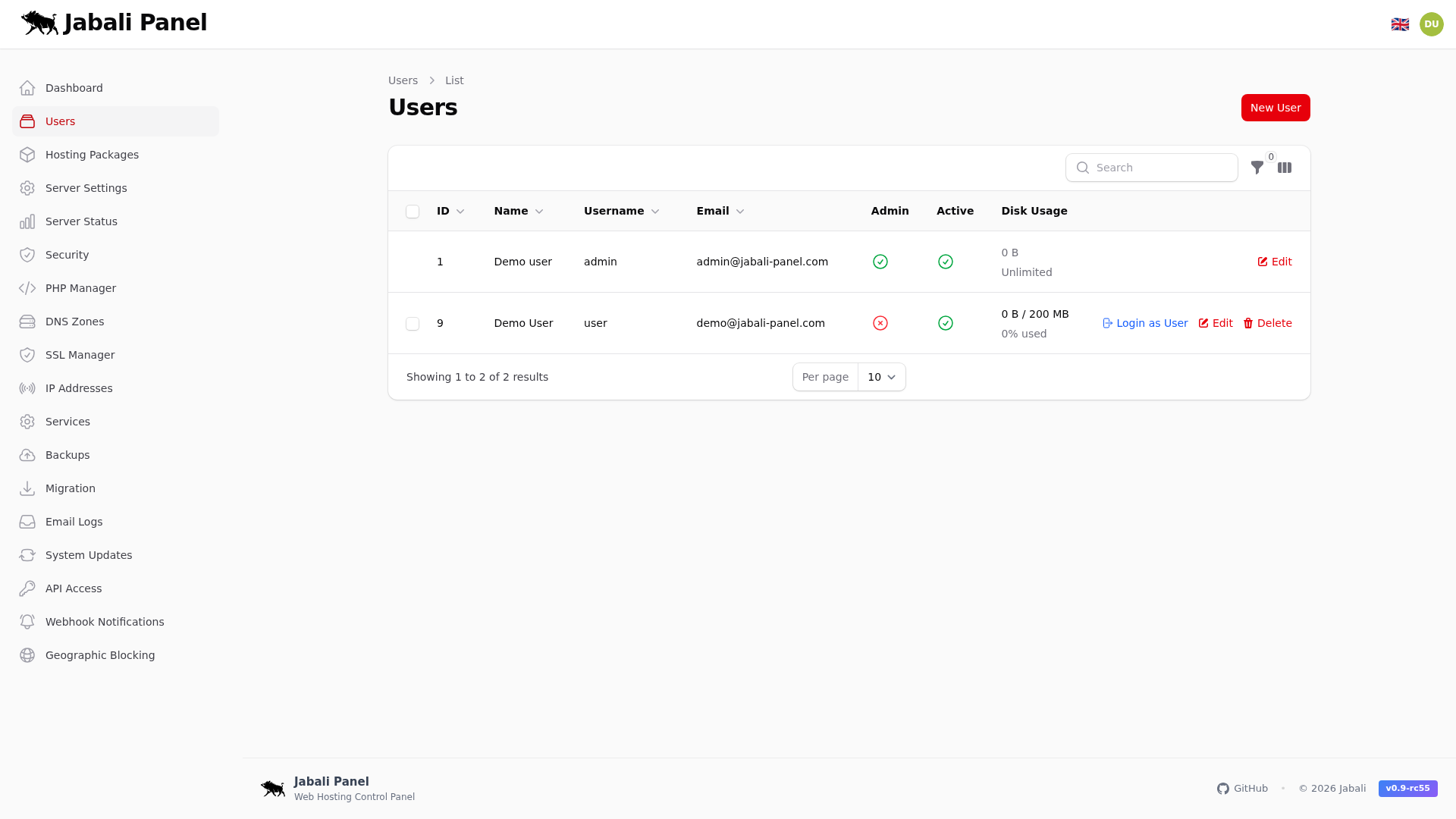Sort by the Email column
The image size is (1456, 819).
719,211
